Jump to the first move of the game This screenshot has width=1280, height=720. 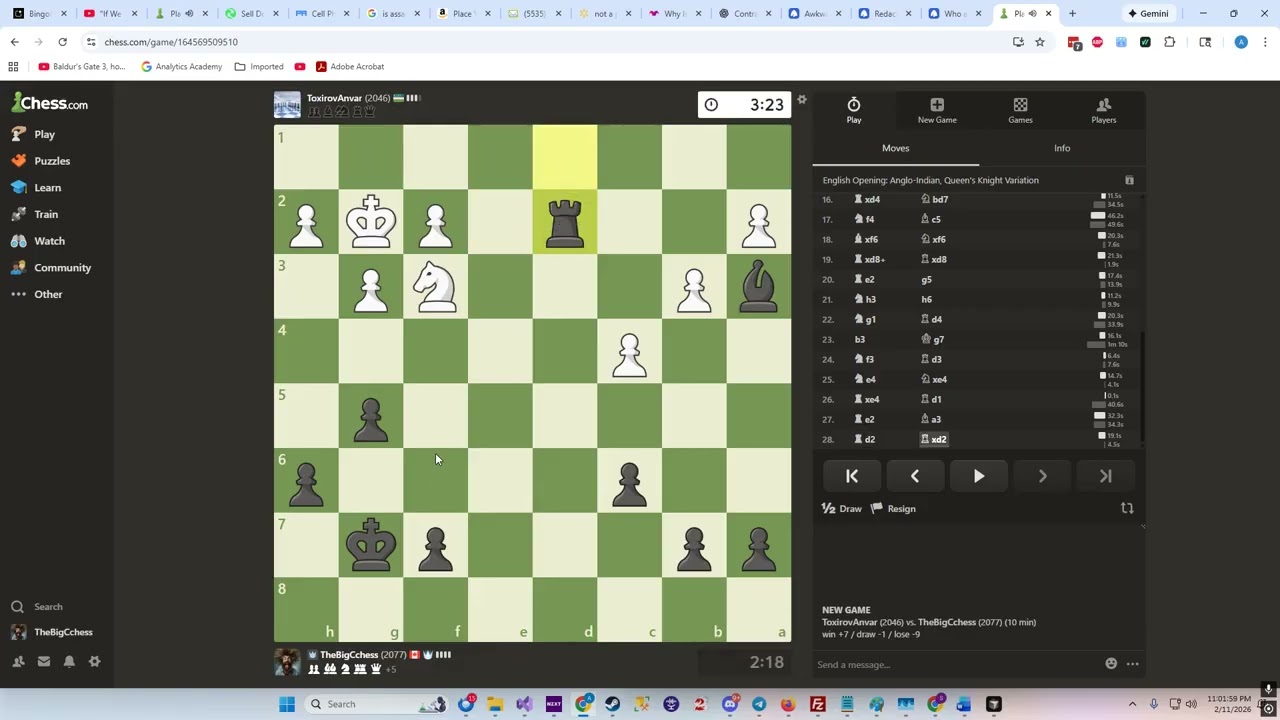tap(852, 477)
